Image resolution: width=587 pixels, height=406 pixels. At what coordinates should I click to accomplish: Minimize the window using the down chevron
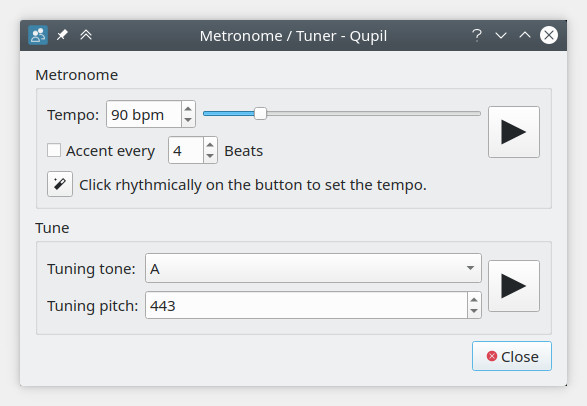(x=501, y=36)
